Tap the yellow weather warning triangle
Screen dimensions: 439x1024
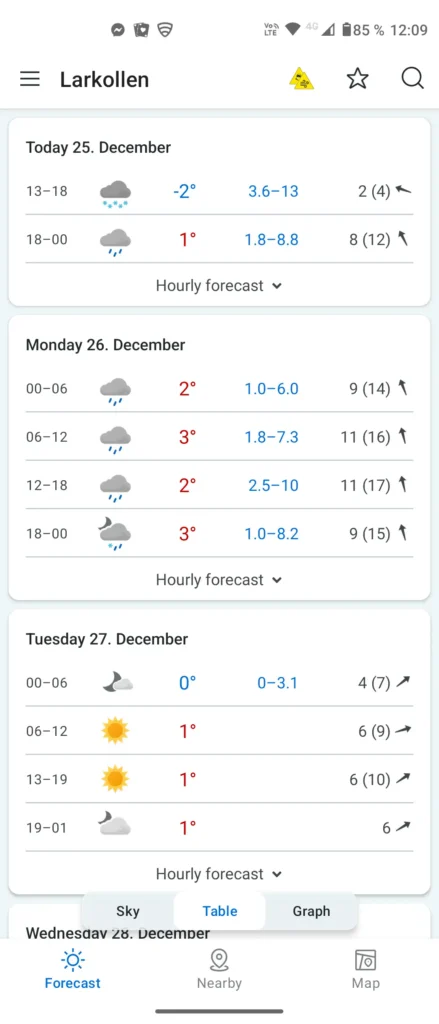pos(302,79)
